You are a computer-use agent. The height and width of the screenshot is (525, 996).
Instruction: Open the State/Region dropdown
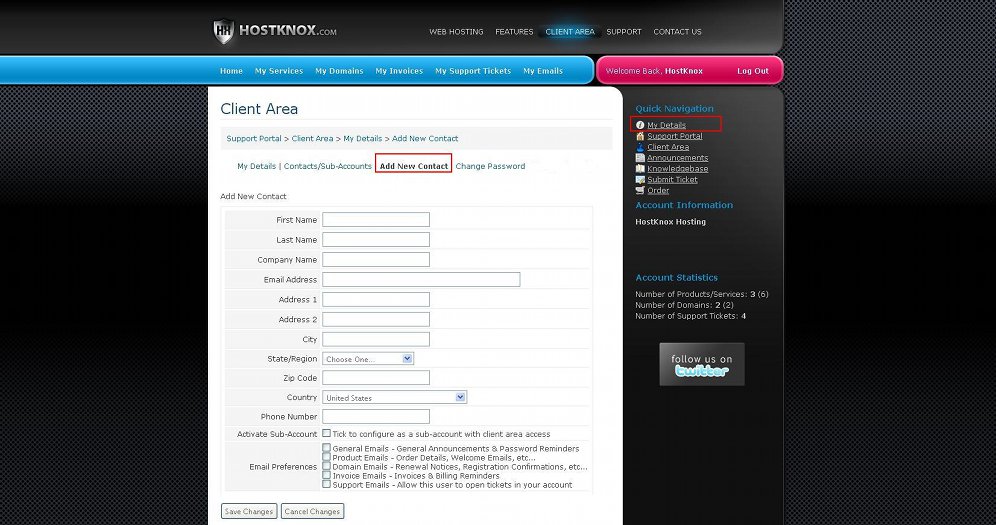368,359
